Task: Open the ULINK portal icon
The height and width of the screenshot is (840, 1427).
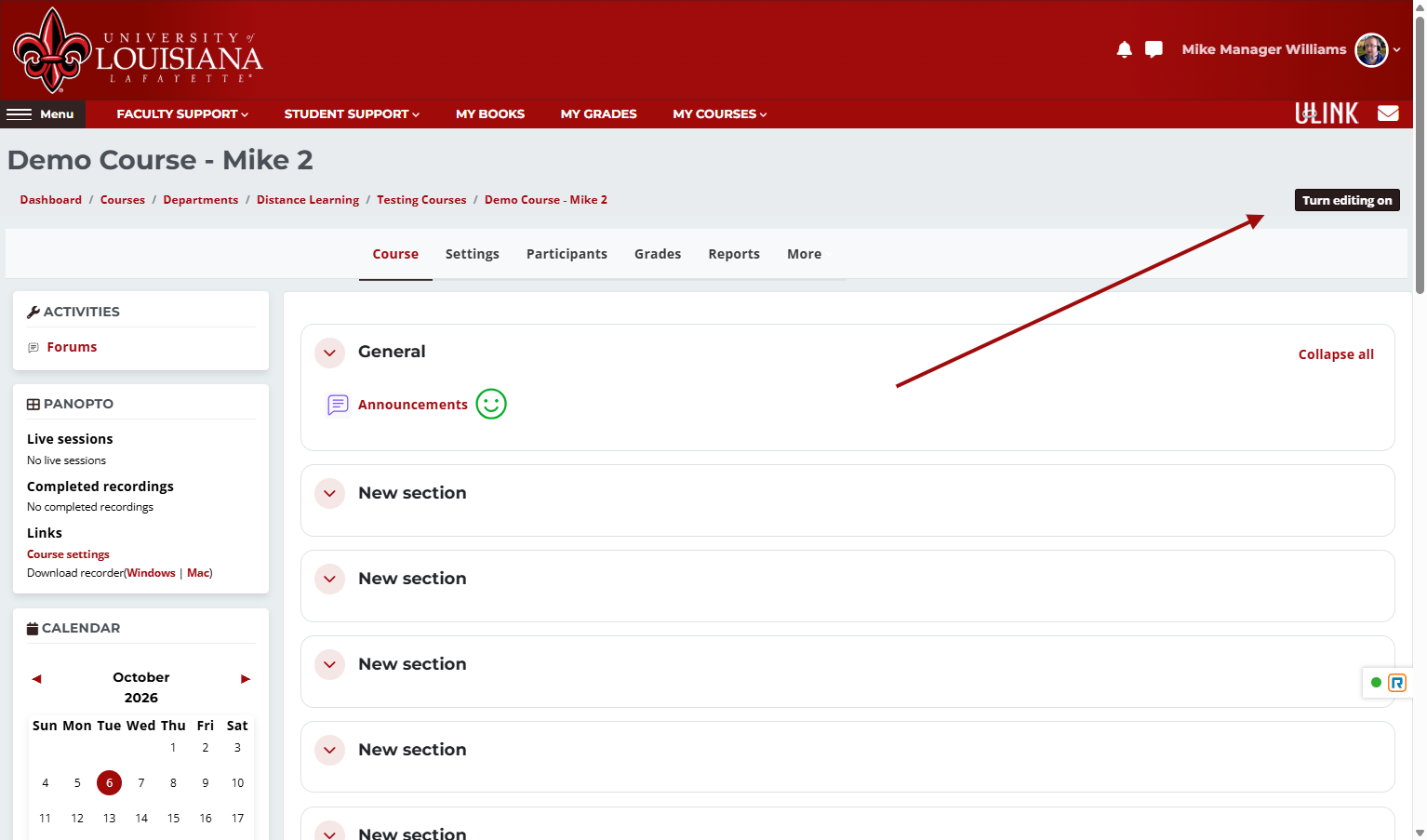Action: tap(1327, 113)
